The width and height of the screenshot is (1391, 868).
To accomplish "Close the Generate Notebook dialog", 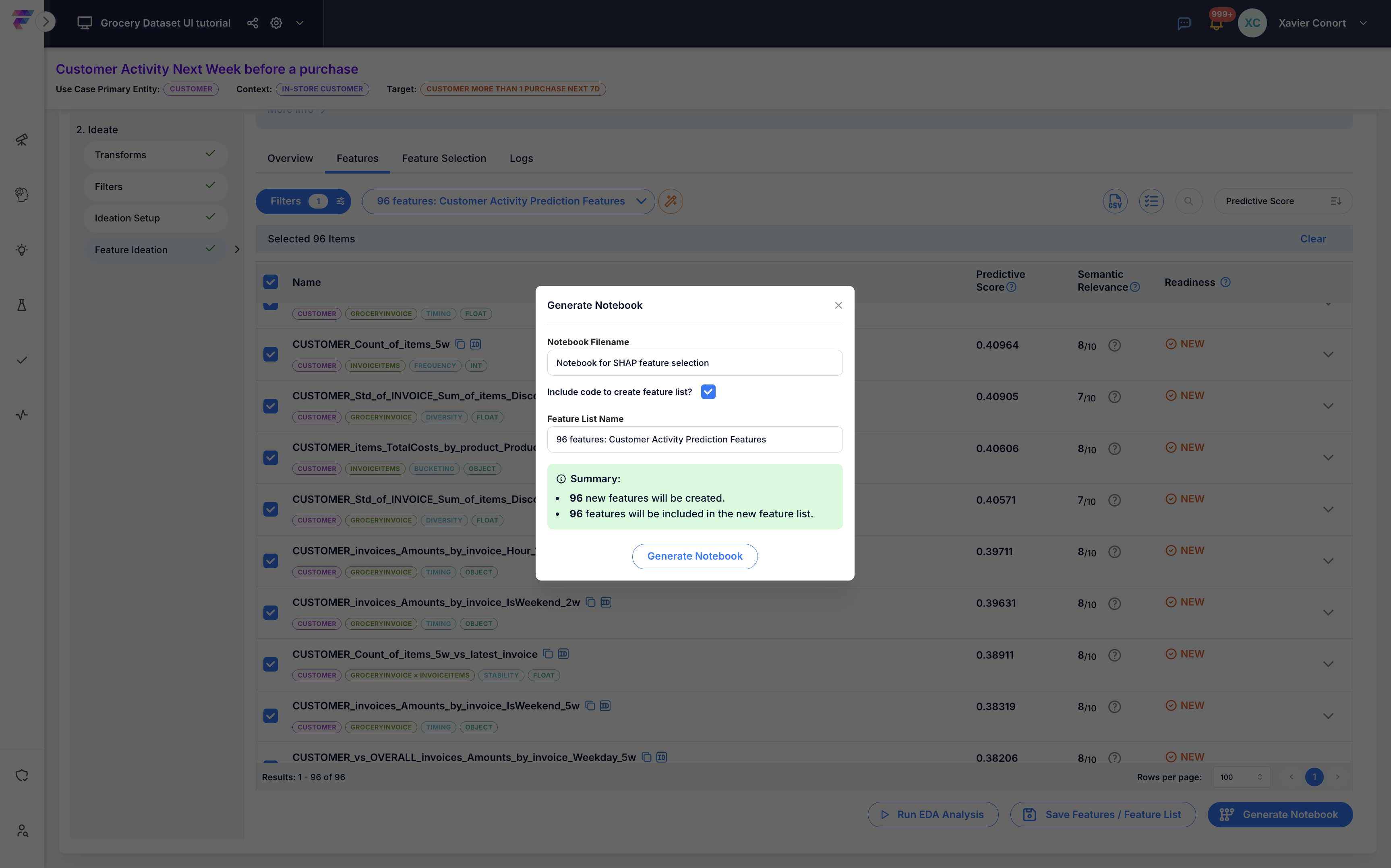I will click(838, 305).
